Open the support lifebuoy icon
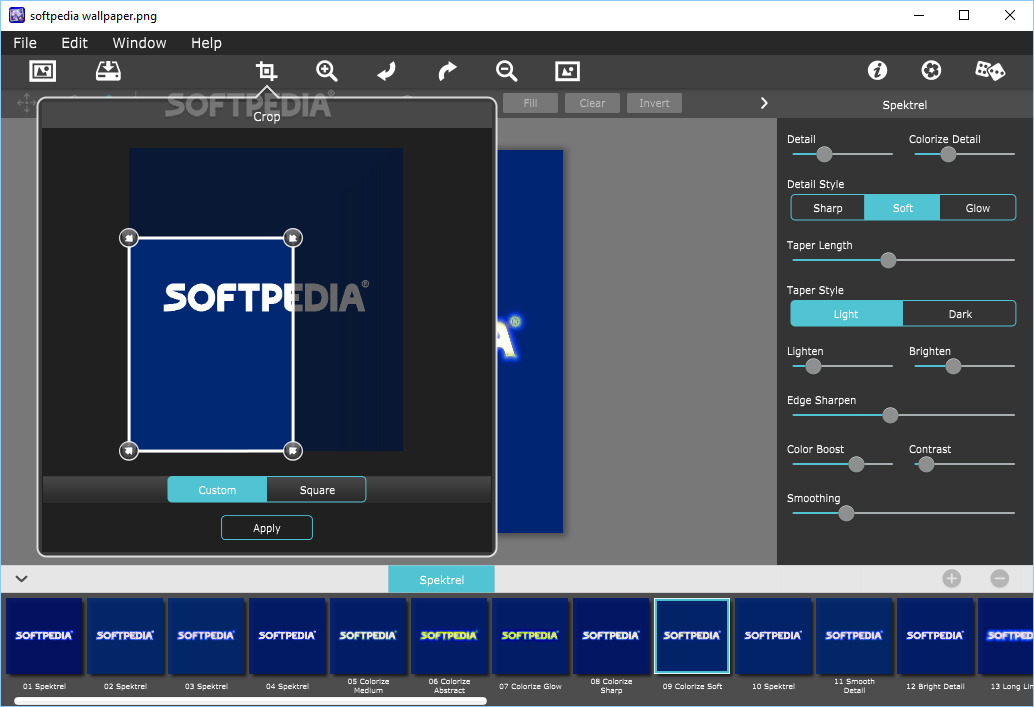The height and width of the screenshot is (707, 1034). (x=931, y=70)
